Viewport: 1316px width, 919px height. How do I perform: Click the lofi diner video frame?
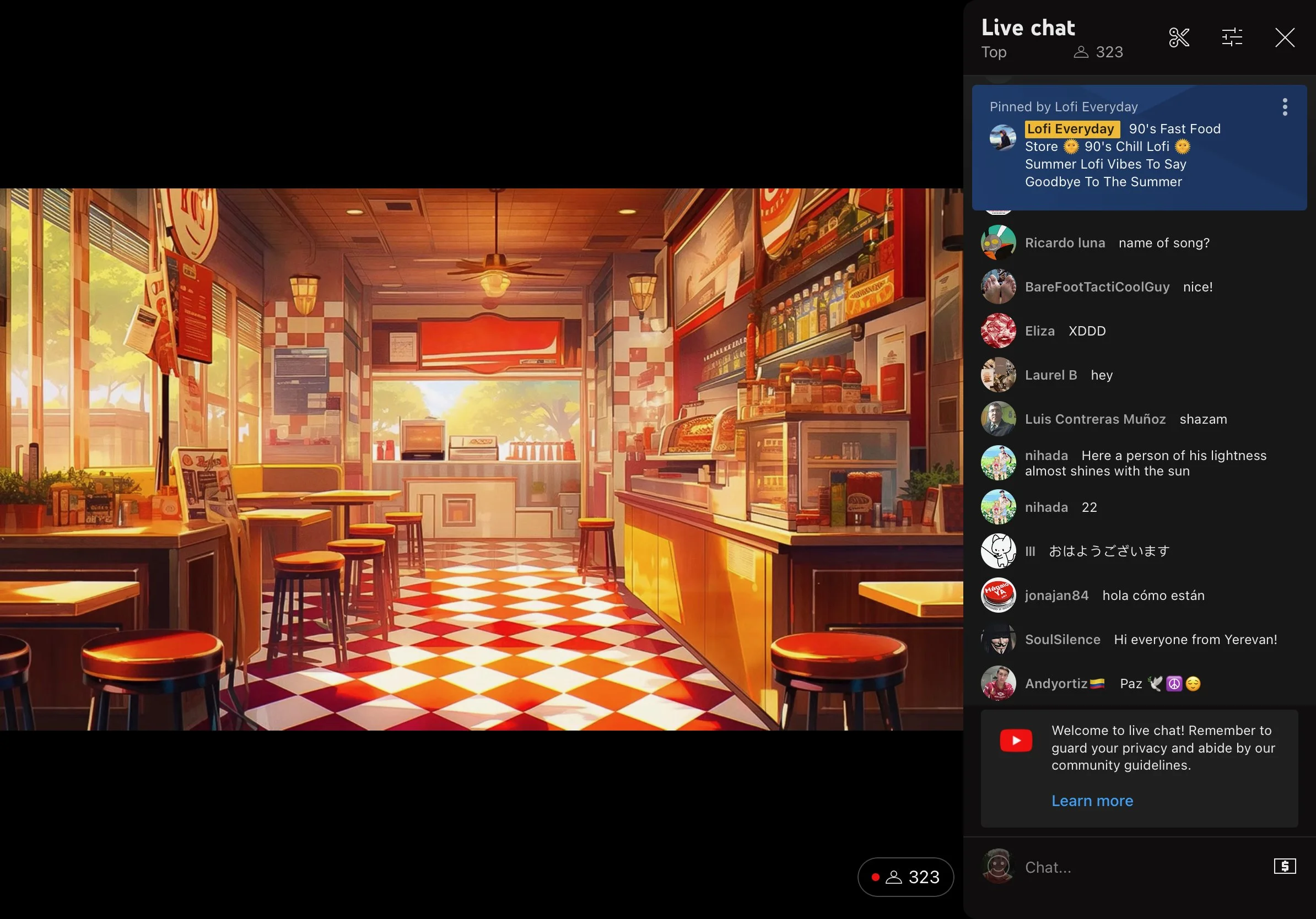pyautogui.click(x=482, y=459)
